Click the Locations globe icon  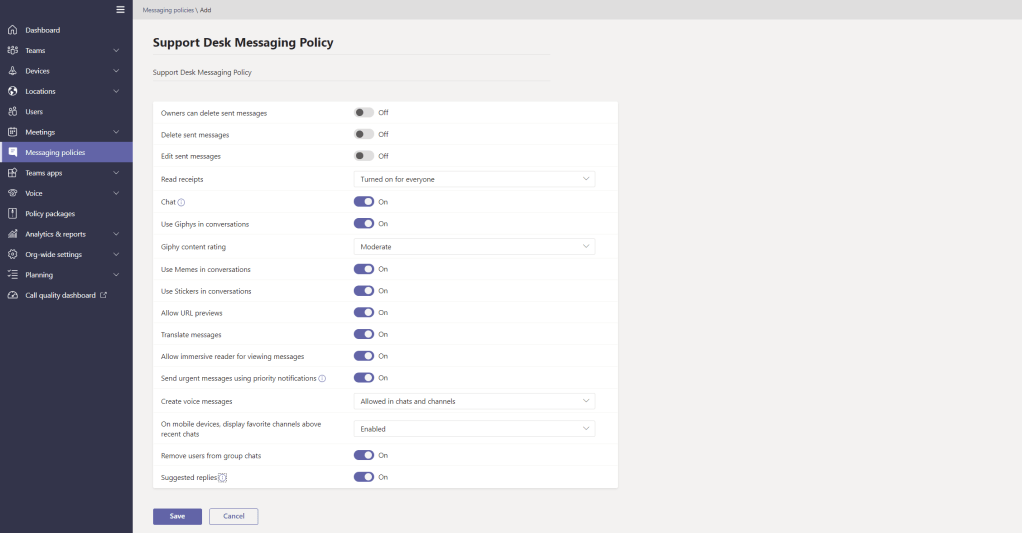tap(12, 91)
